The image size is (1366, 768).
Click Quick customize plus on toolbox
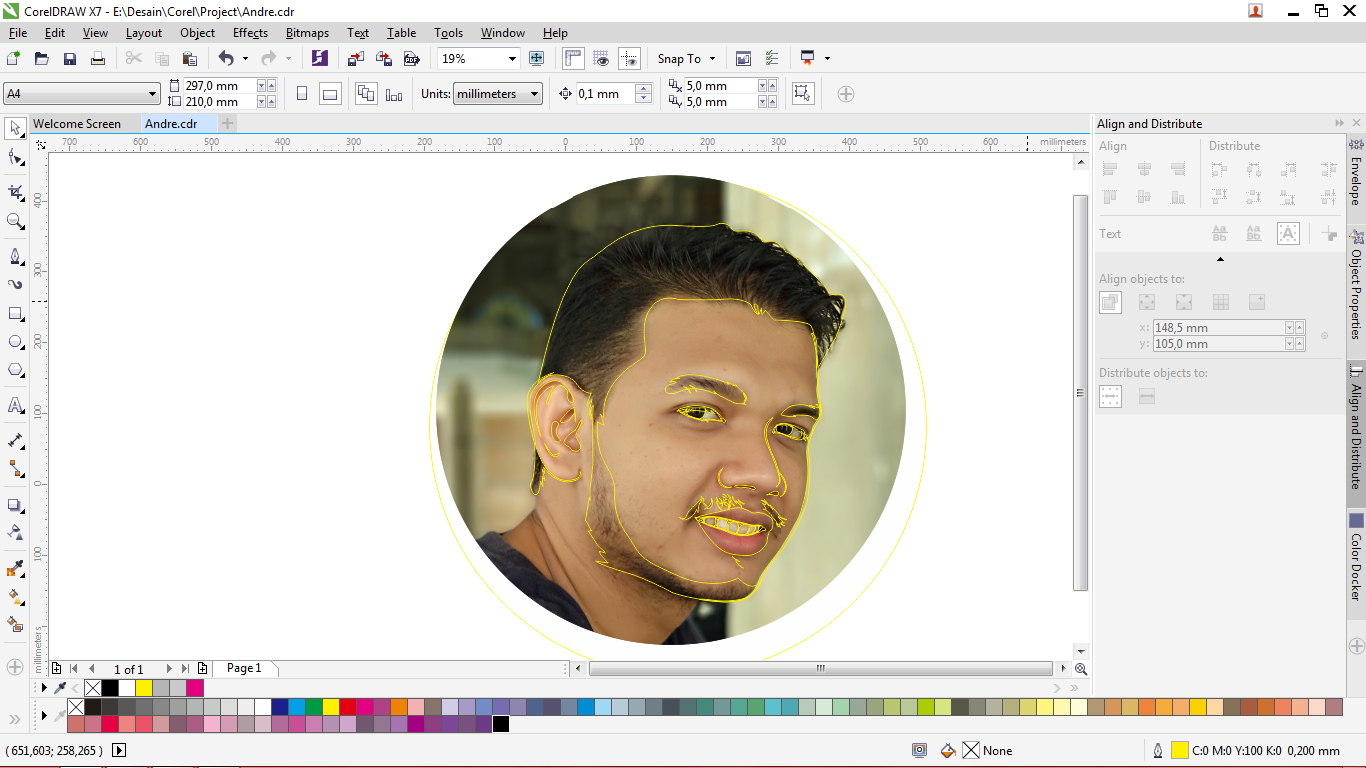point(15,666)
